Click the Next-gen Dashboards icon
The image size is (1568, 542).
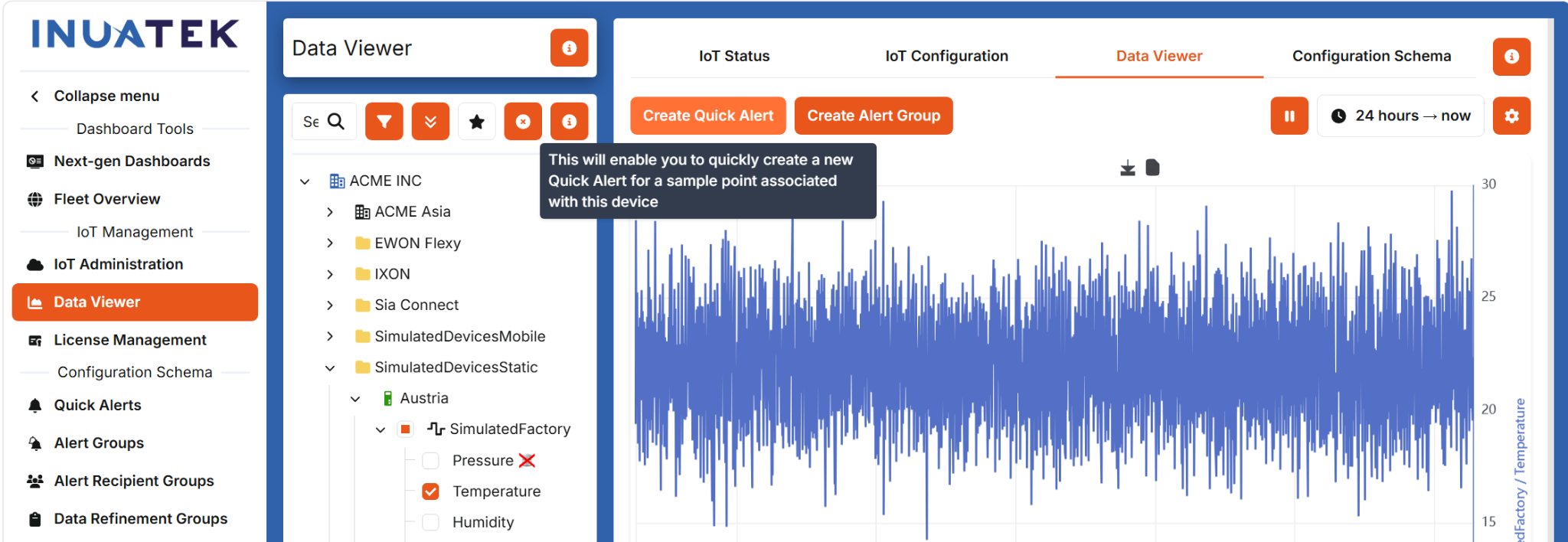(35, 161)
